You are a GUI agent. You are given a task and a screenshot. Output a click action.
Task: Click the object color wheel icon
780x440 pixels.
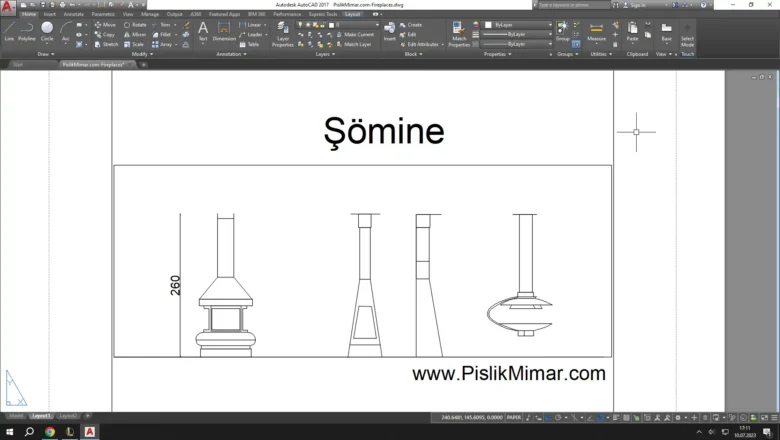click(476, 24)
